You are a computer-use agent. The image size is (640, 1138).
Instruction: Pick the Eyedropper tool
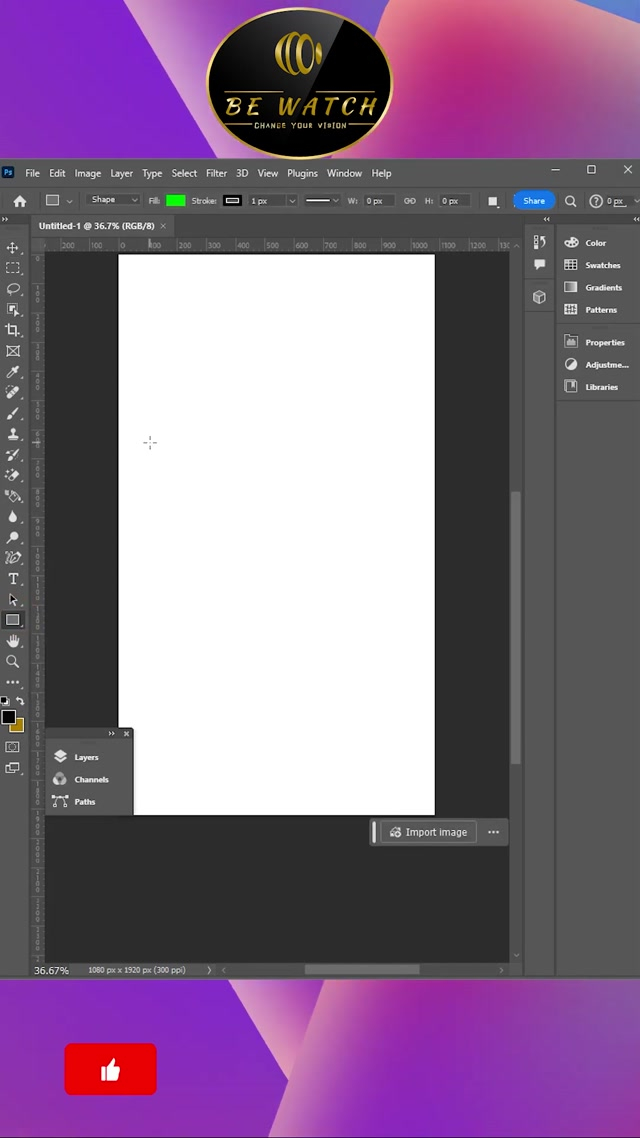click(x=13, y=372)
